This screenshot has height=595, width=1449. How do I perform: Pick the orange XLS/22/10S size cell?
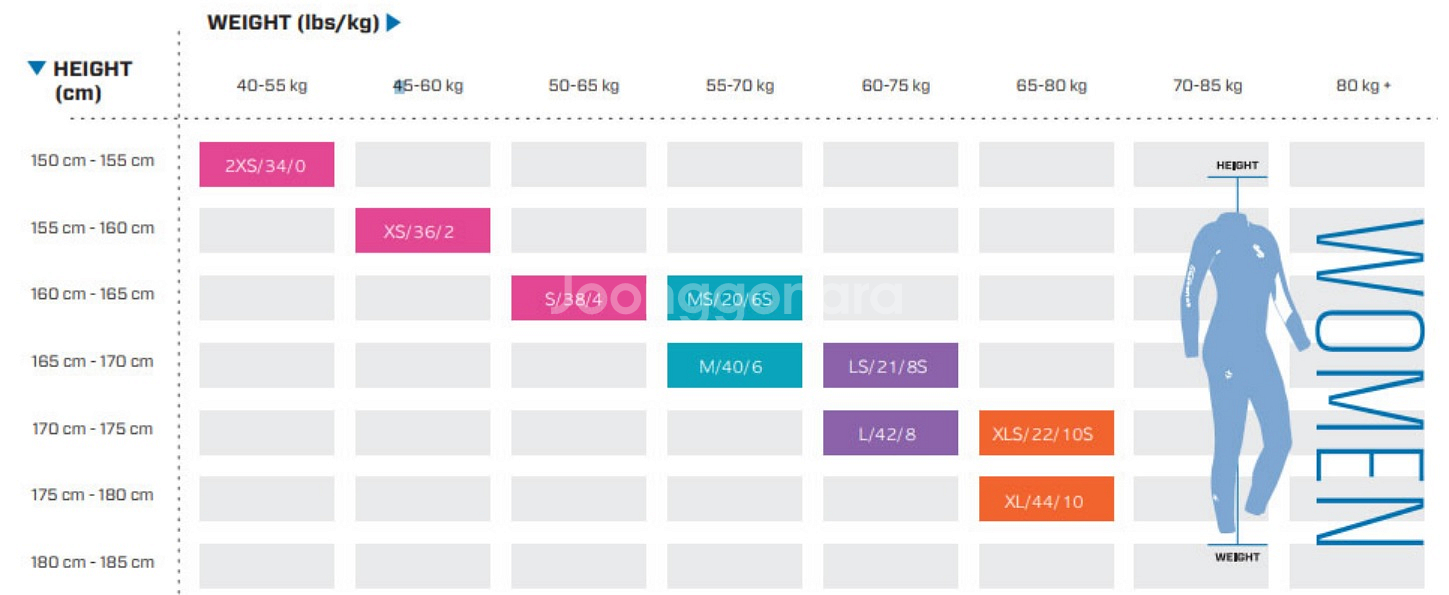(1046, 433)
